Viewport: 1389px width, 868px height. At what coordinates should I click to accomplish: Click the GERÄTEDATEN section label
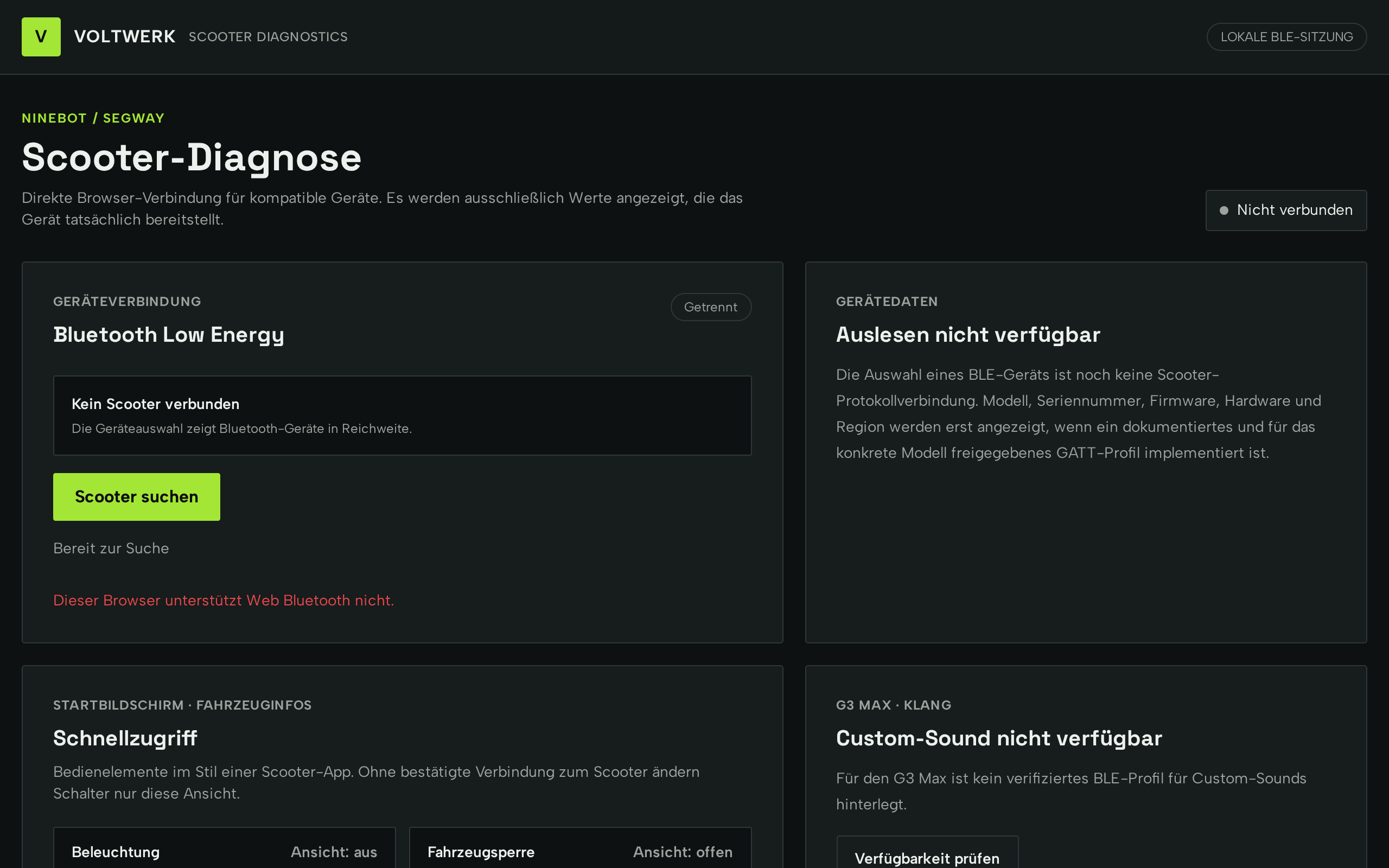(887, 302)
